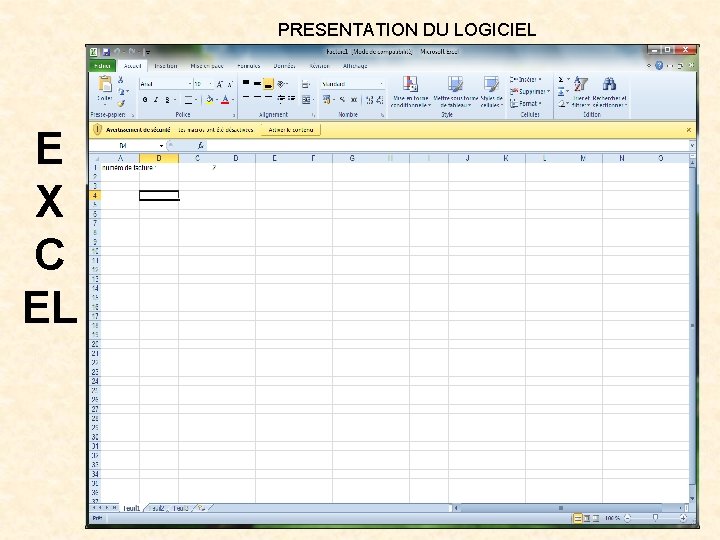Click the percent style icon
720x540 pixels.
pyautogui.click(x=342, y=100)
